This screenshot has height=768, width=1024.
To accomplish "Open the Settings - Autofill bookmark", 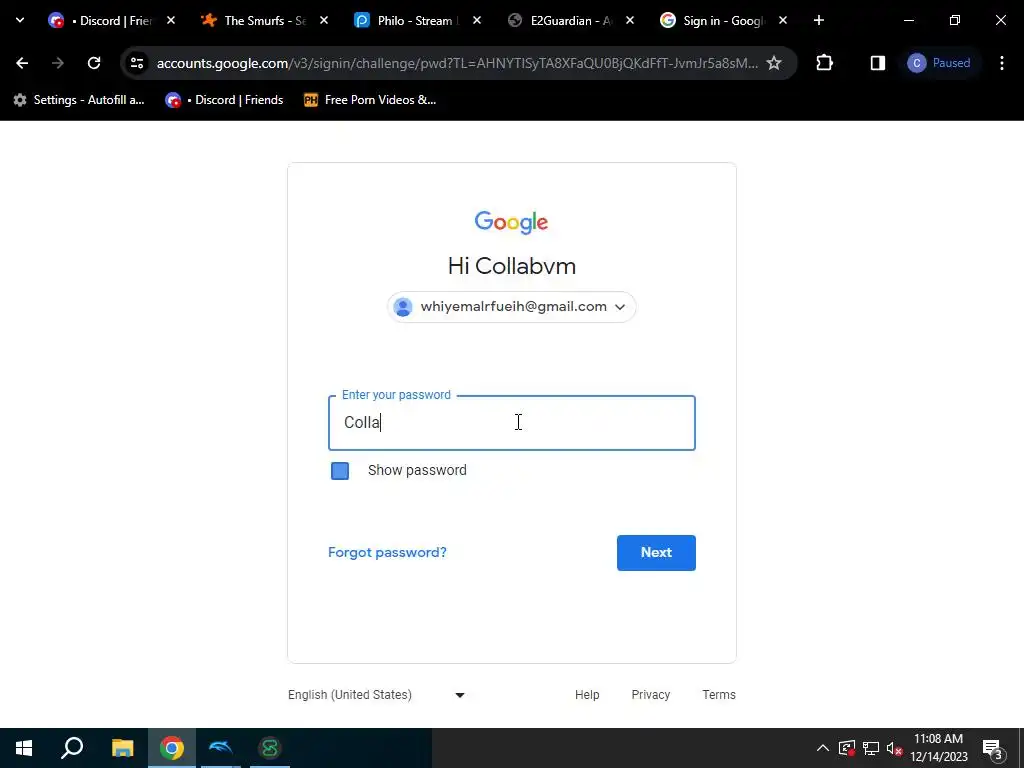I will (79, 100).
